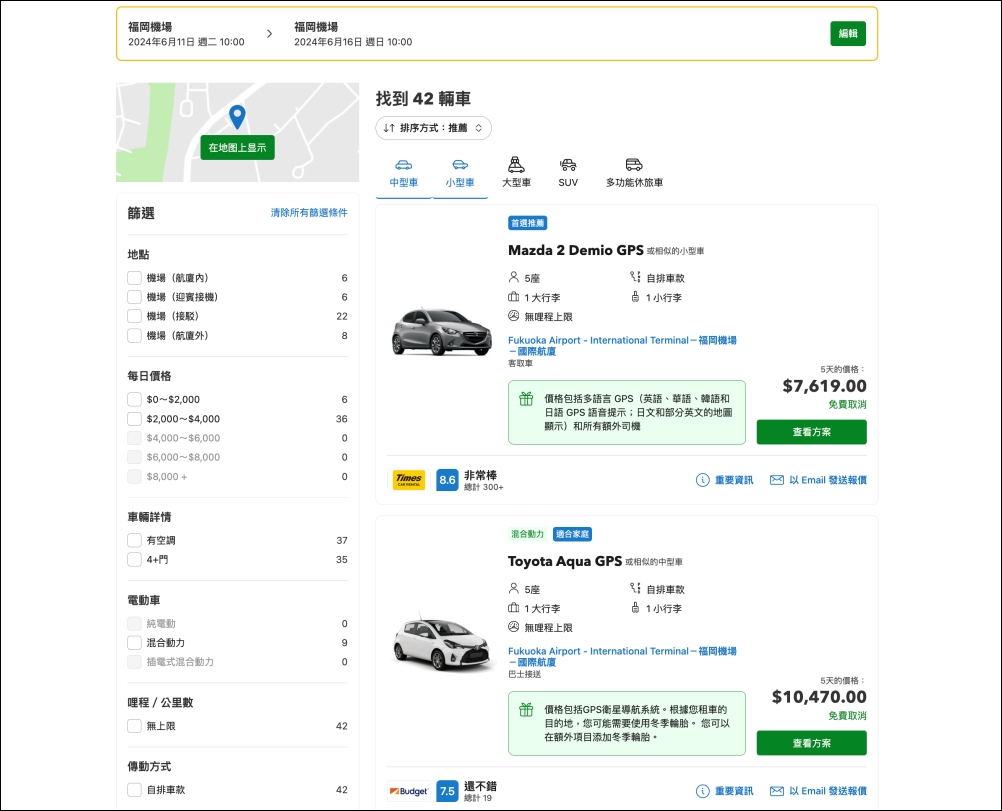The image size is (1002, 811).
Task: Select the 混合動力 filter checkbox
Action: click(x=134, y=642)
